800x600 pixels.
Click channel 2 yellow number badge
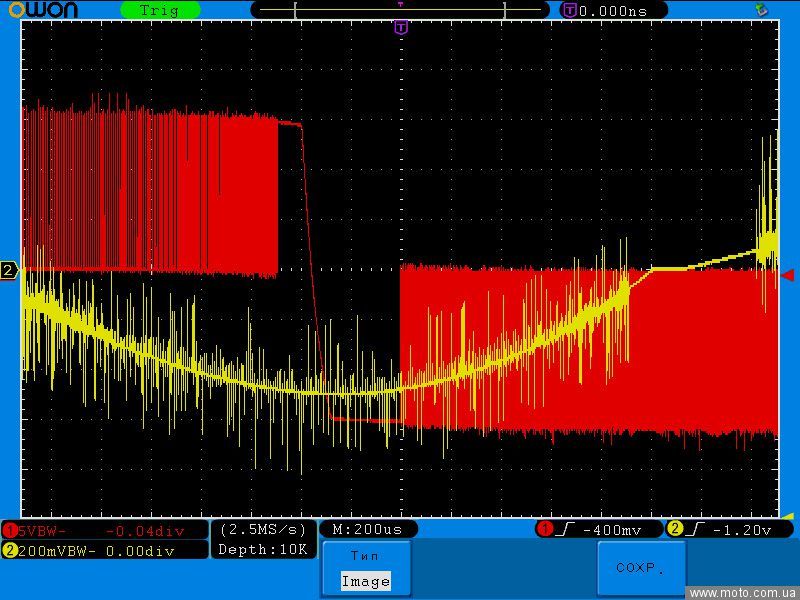(9, 550)
